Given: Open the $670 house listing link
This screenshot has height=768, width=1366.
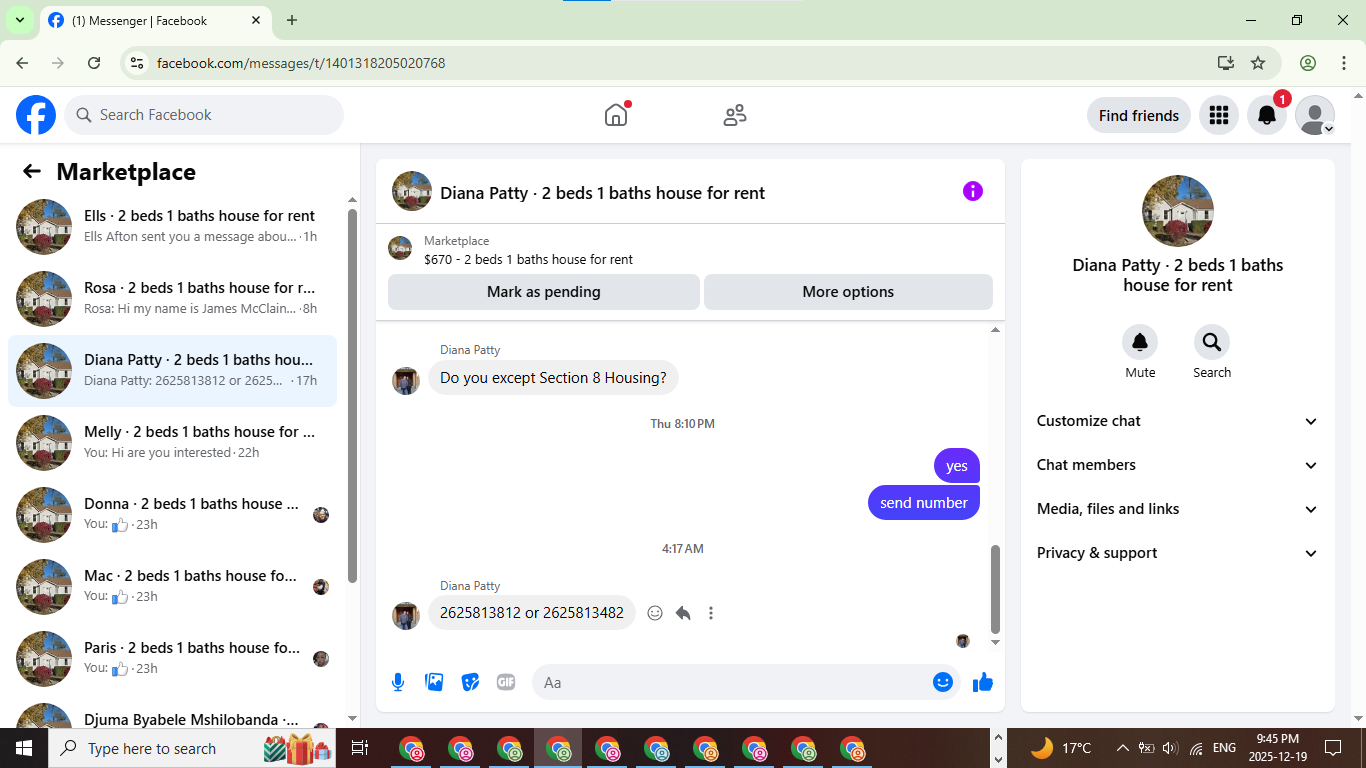Looking at the screenshot, I should point(528,259).
